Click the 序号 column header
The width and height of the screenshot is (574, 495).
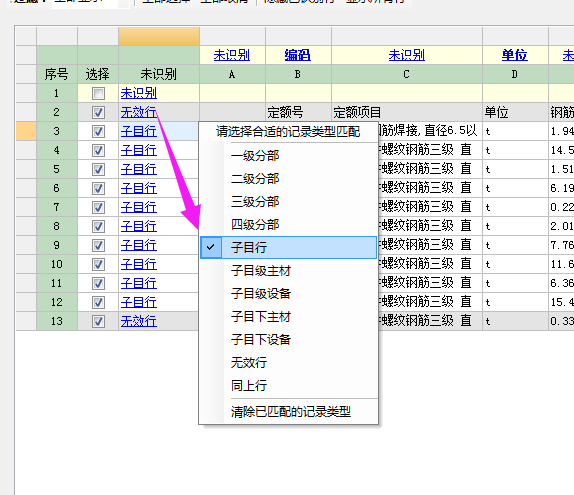coord(57,74)
